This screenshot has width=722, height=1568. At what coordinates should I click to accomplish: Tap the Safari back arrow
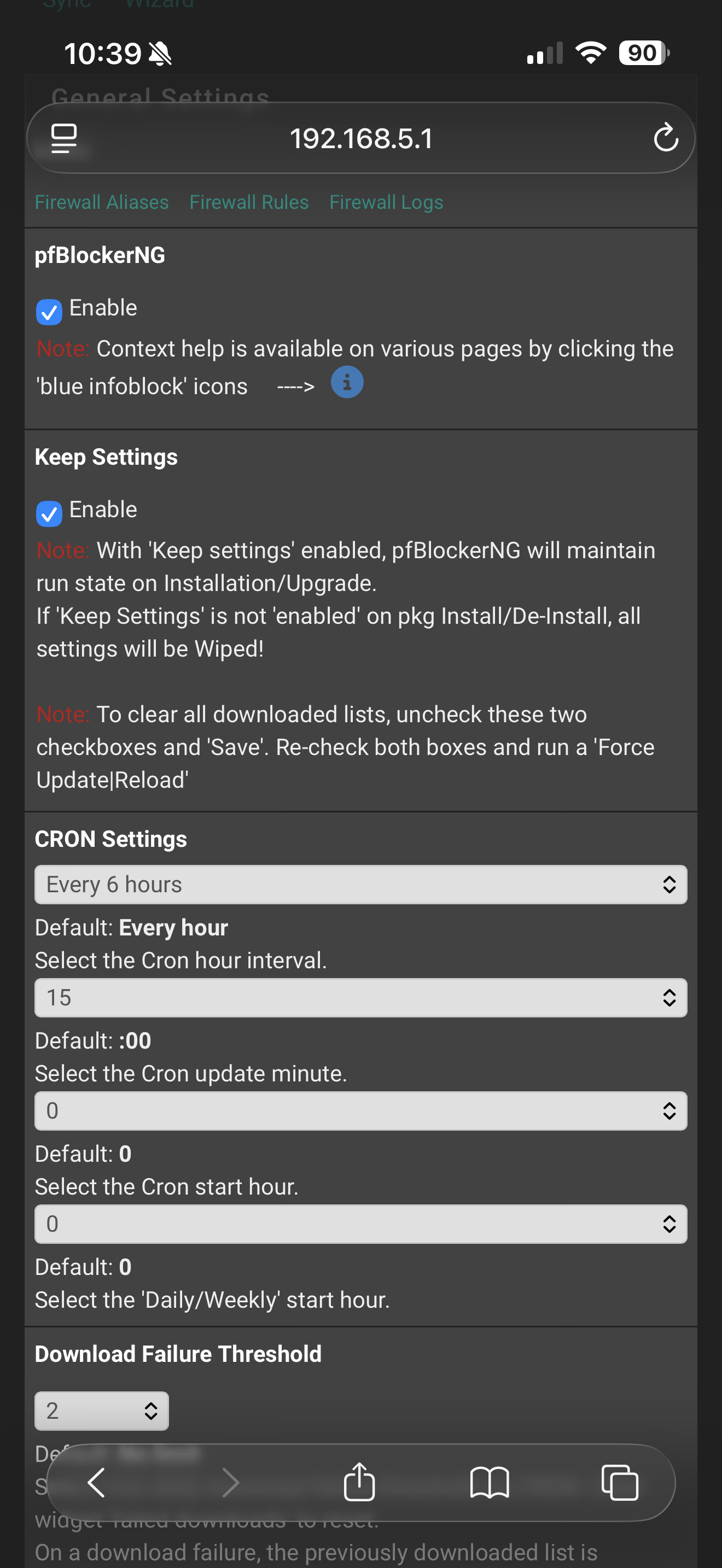pos(96,1482)
